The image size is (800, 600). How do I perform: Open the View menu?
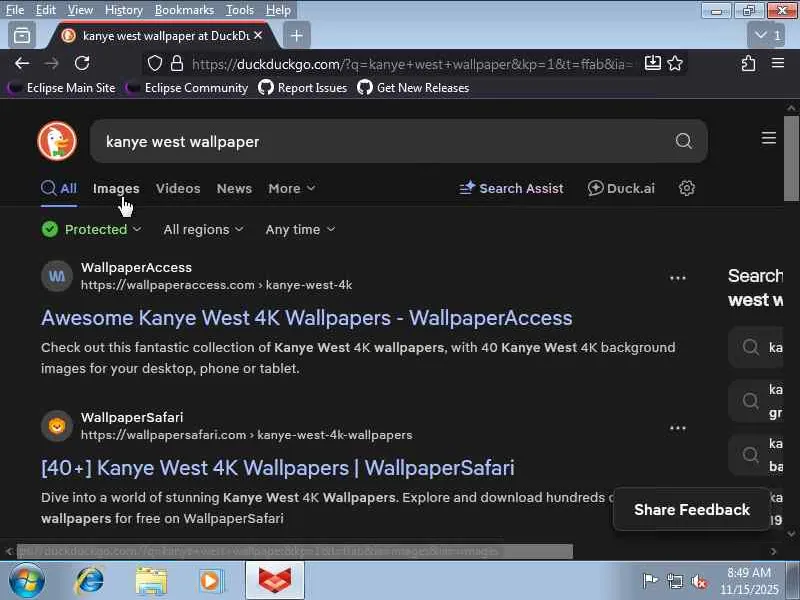(x=80, y=10)
